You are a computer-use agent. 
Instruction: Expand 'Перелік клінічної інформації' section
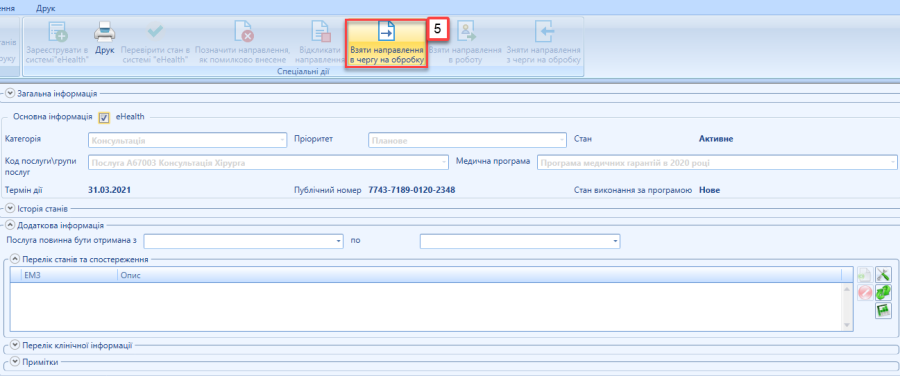tap(15, 346)
